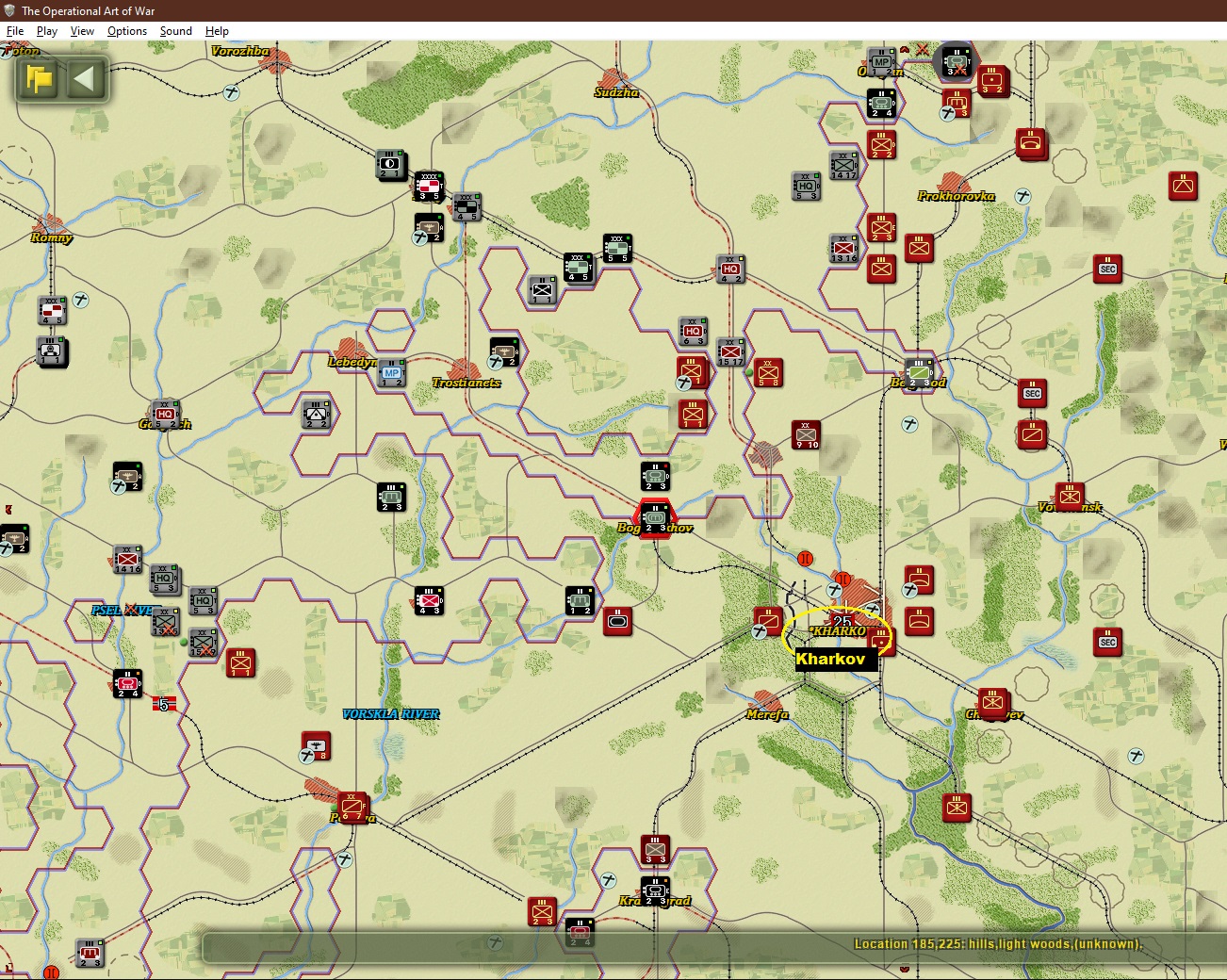The width and height of the screenshot is (1227, 980).
Task: Select the dark red unit marked 3 3 above Krasnograd
Action: point(655,850)
